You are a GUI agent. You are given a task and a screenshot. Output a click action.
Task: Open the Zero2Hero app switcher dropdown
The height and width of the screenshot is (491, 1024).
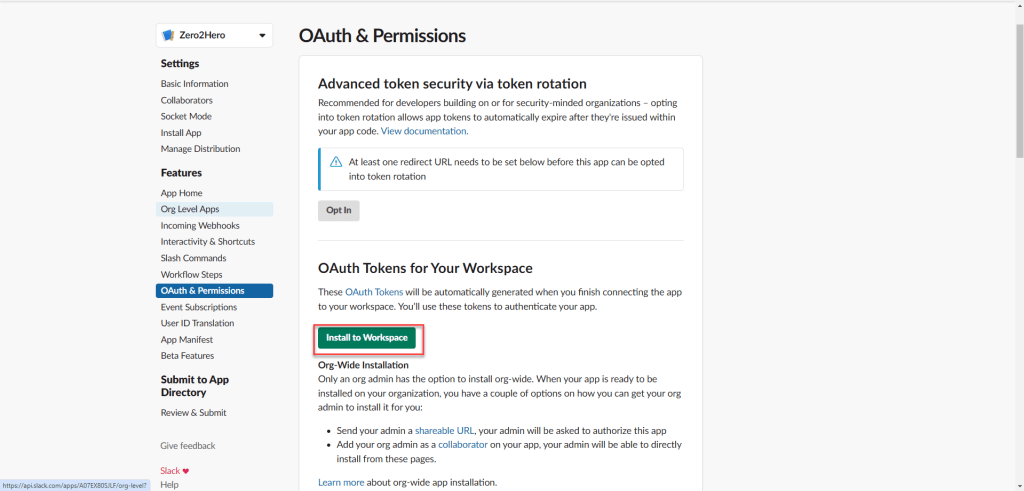coord(262,35)
